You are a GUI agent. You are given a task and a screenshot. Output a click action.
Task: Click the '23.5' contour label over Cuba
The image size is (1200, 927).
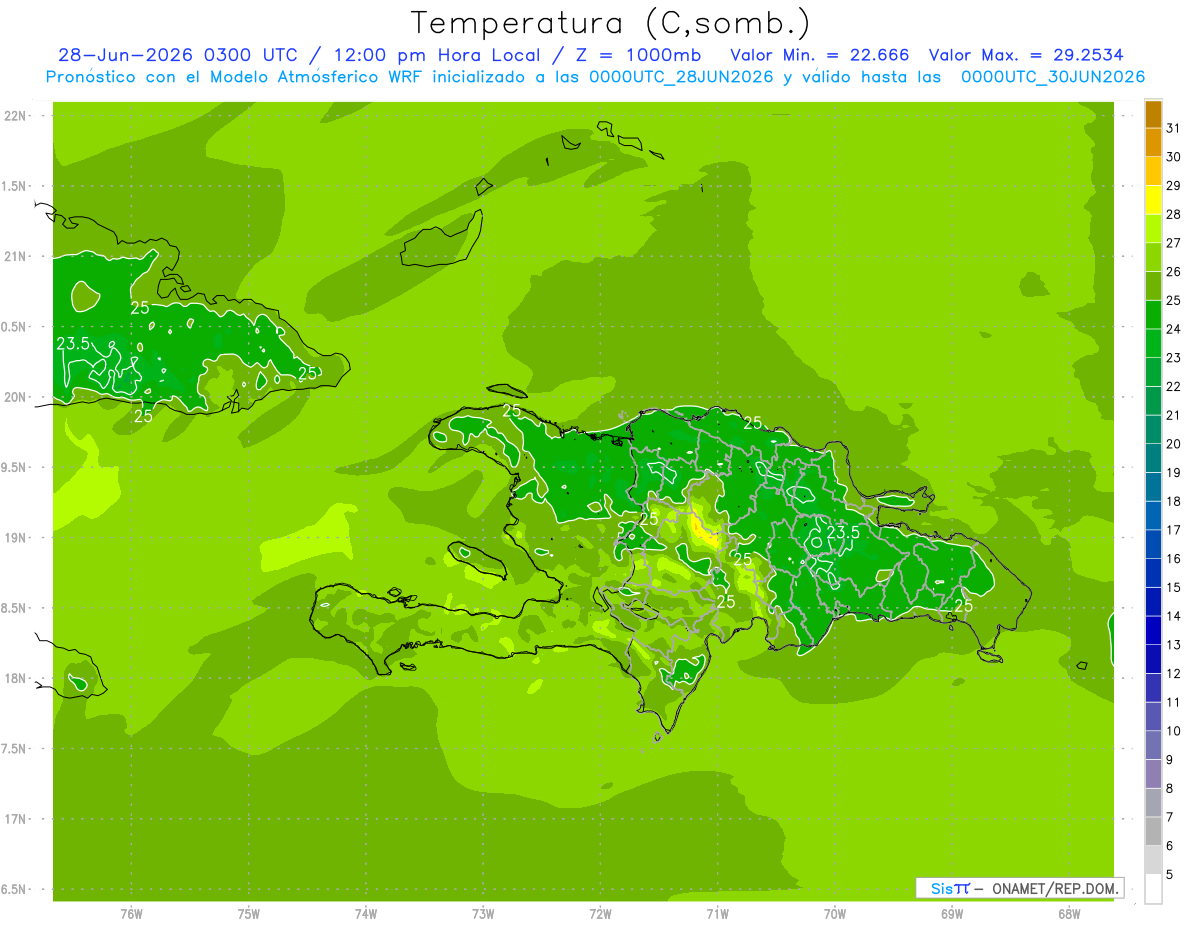73,343
